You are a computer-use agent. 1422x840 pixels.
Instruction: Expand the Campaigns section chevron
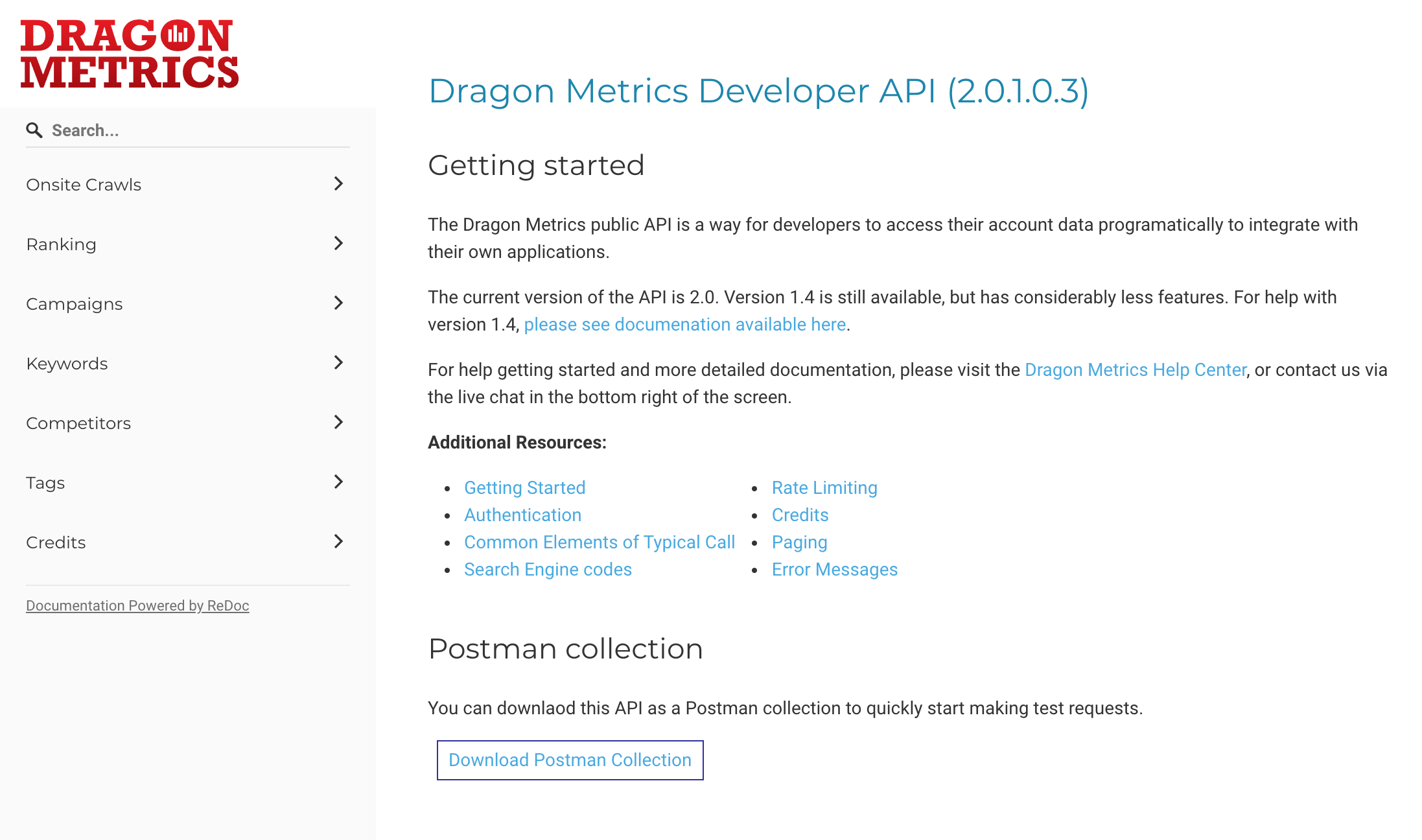(338, 303)
